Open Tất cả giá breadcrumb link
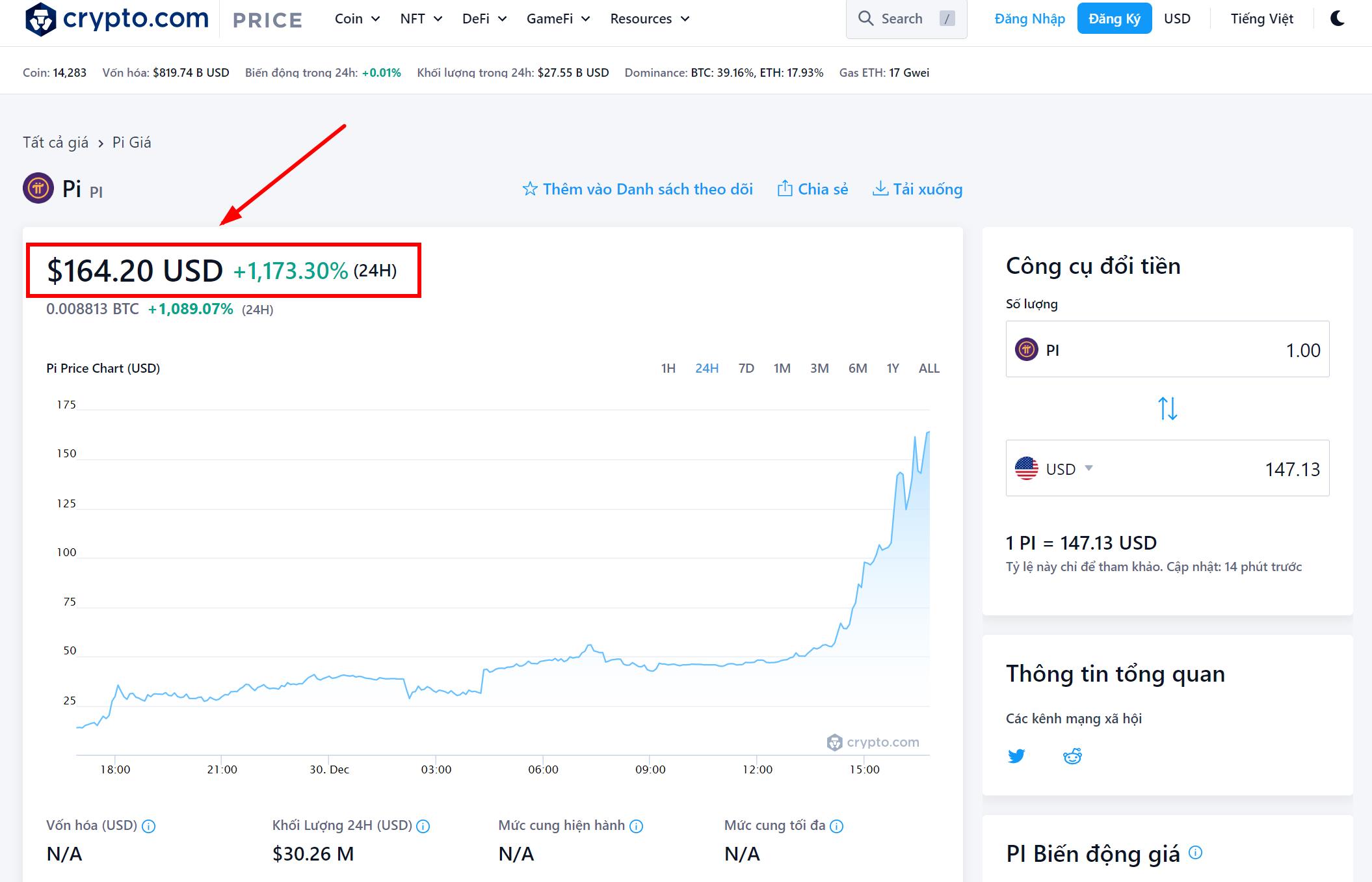The image size is (1372, 882). click(55, 142)
